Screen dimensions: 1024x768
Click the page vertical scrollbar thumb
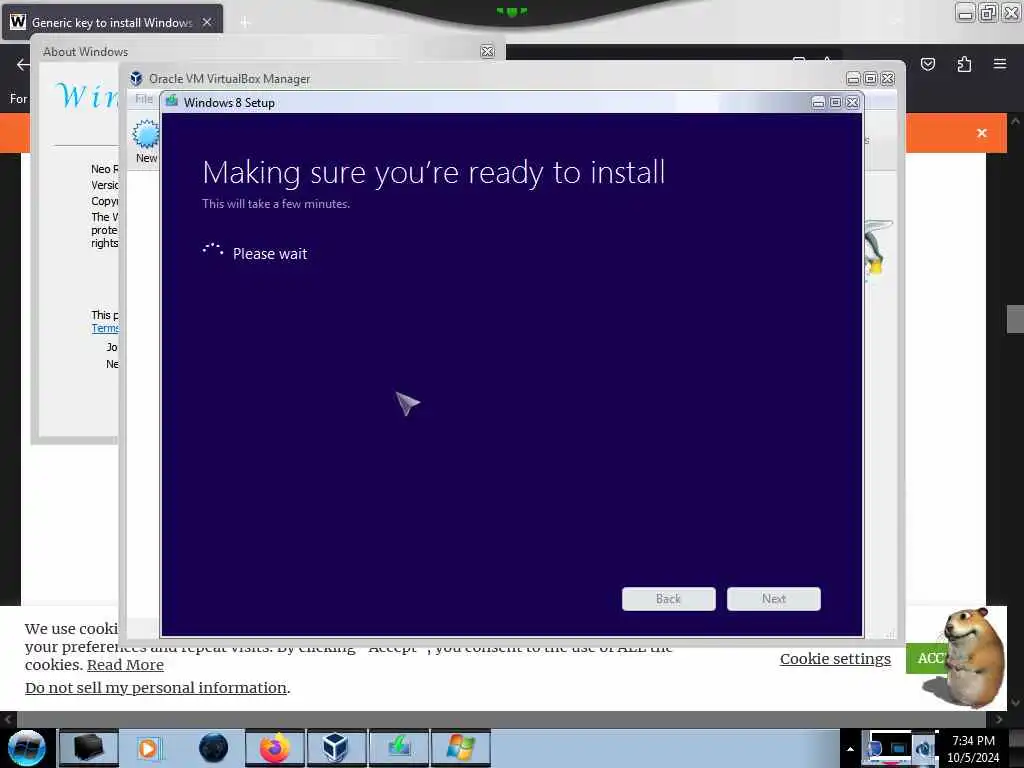pos(1015,319)
